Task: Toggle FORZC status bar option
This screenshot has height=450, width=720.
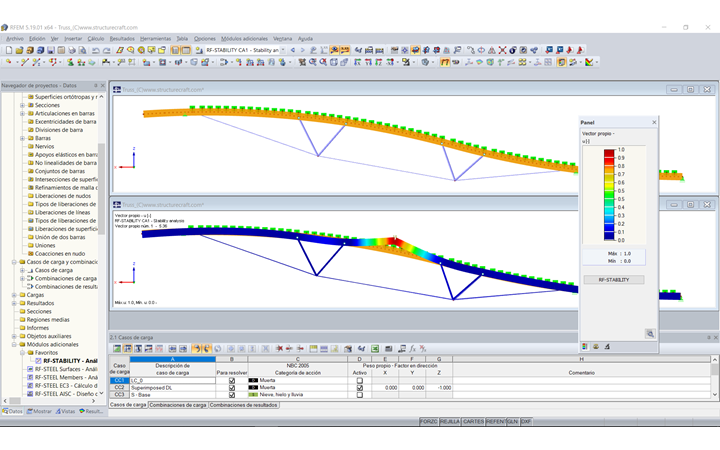Action: [x=428, y=422]
